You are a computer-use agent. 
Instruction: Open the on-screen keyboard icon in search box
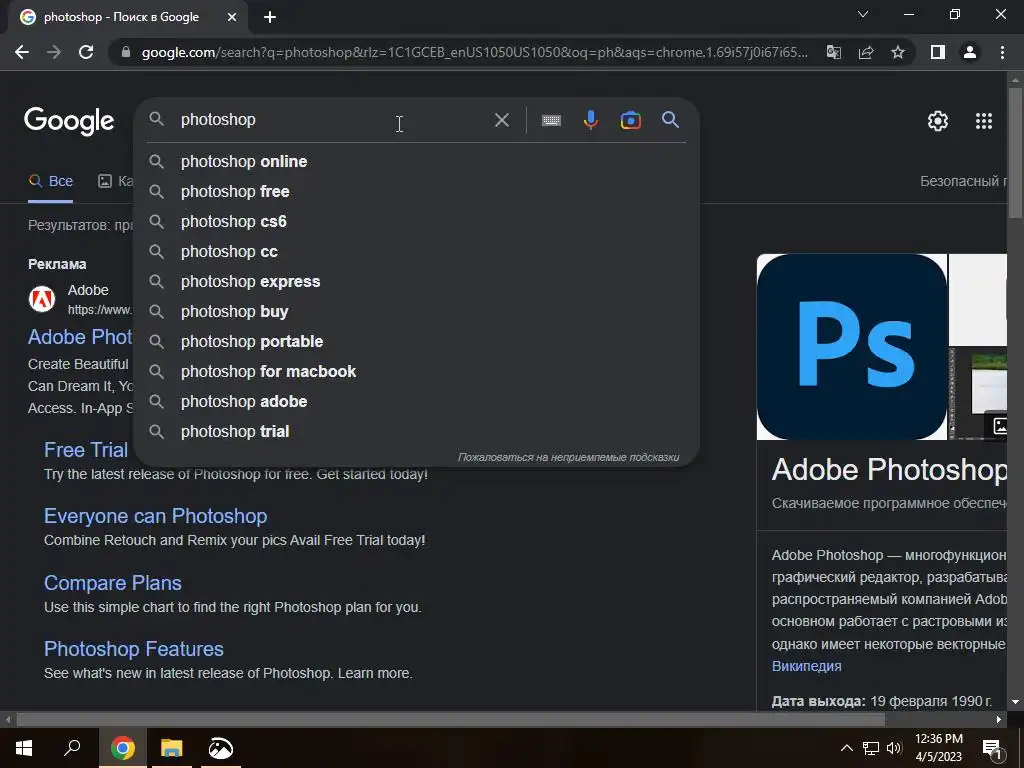[551, 120]
